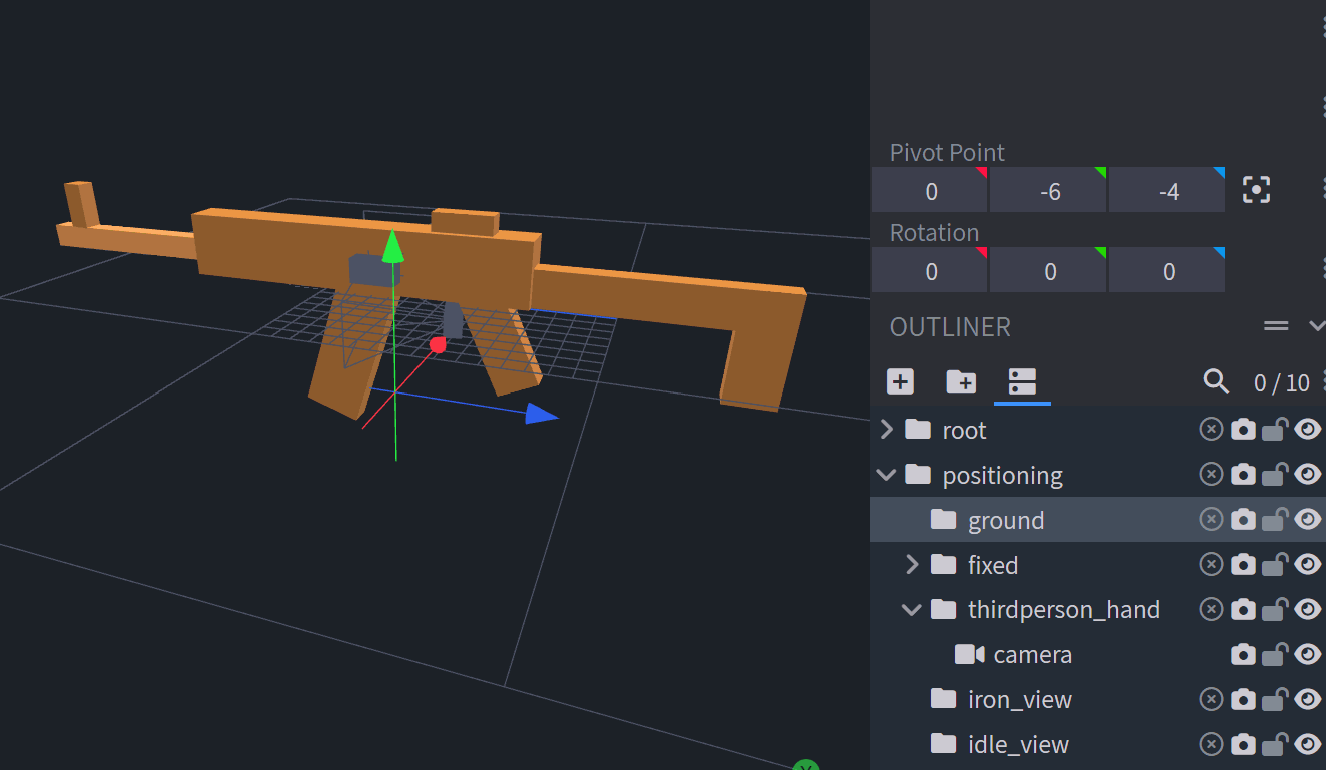This screenshot has width=1326, height=770.
Task: Toggle visibility of idle_view
Action: pyautogui.click(x=1308, y=745)
